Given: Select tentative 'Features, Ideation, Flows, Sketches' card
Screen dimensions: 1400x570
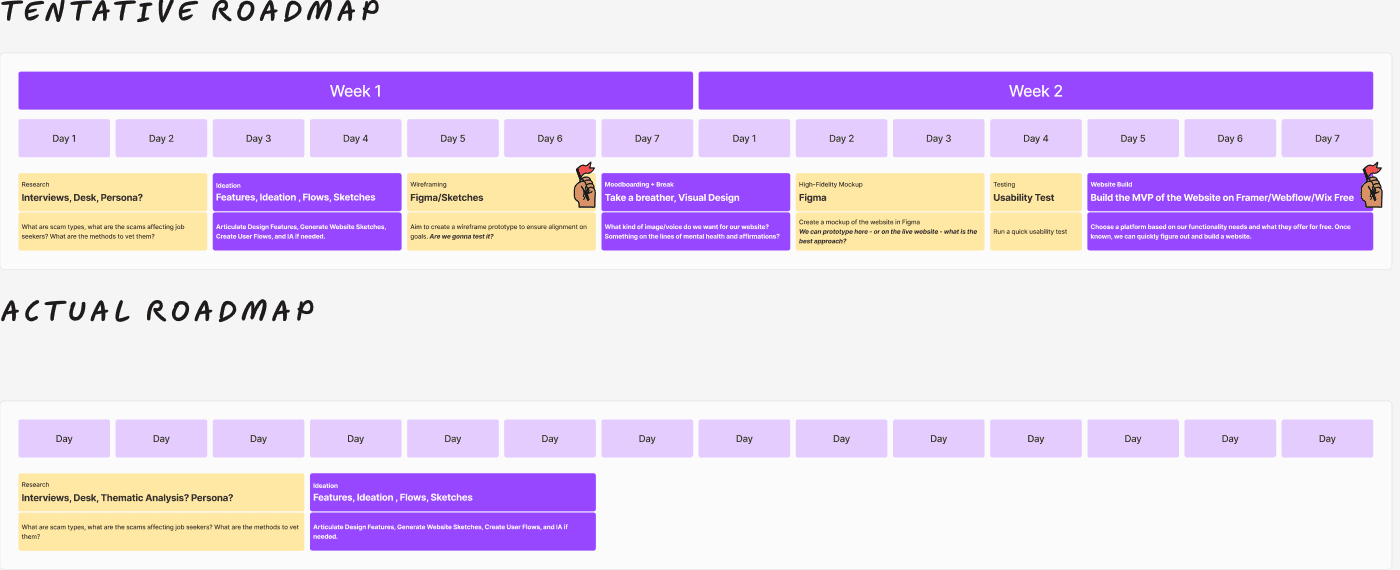Looking at the screenshot, I should pyautogui.click(x=307, y=192).
